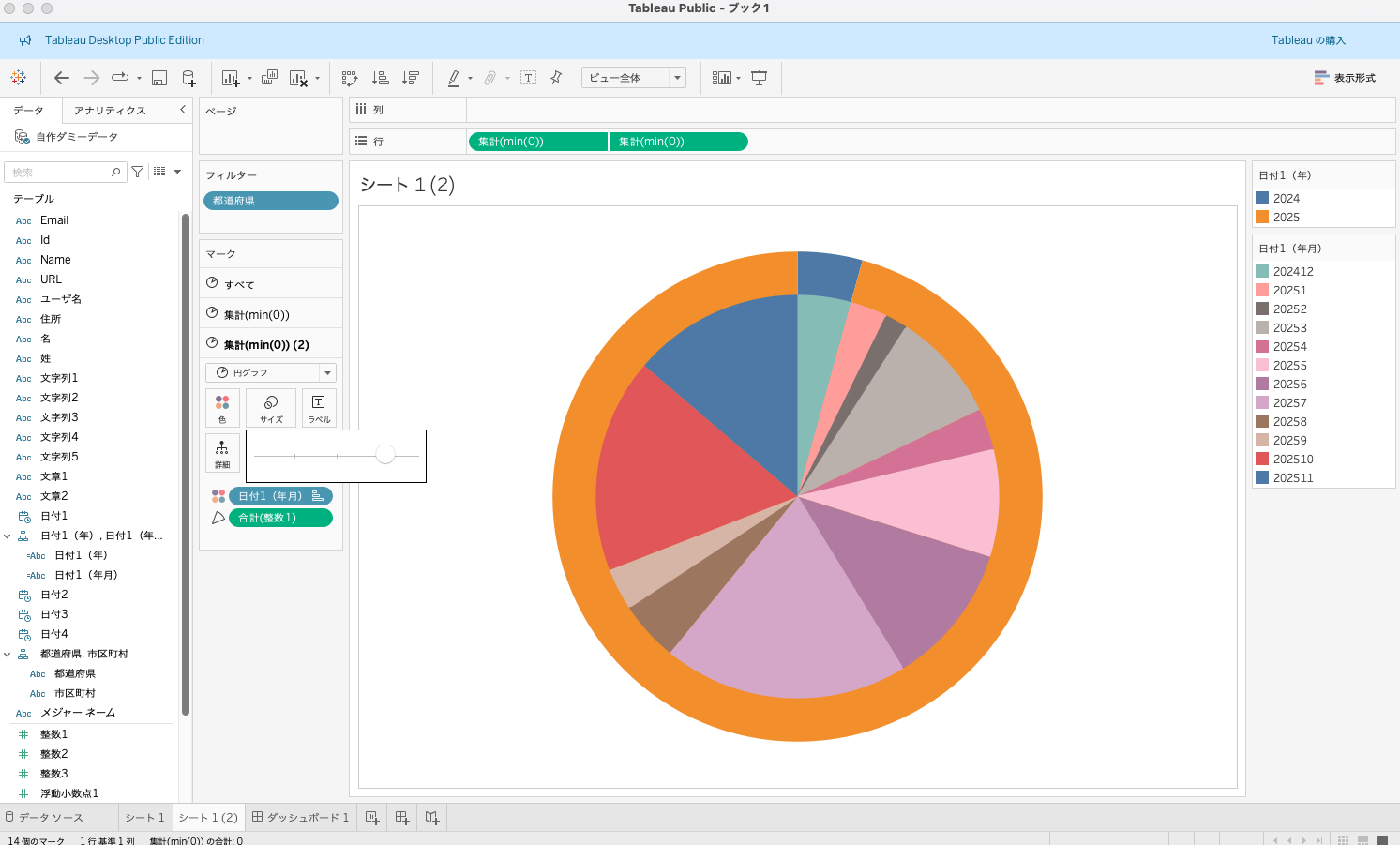The height and width of the screenshot is (845, 1400).
Task: Click the undo back arrow
Action: click(x=62, y=78)
